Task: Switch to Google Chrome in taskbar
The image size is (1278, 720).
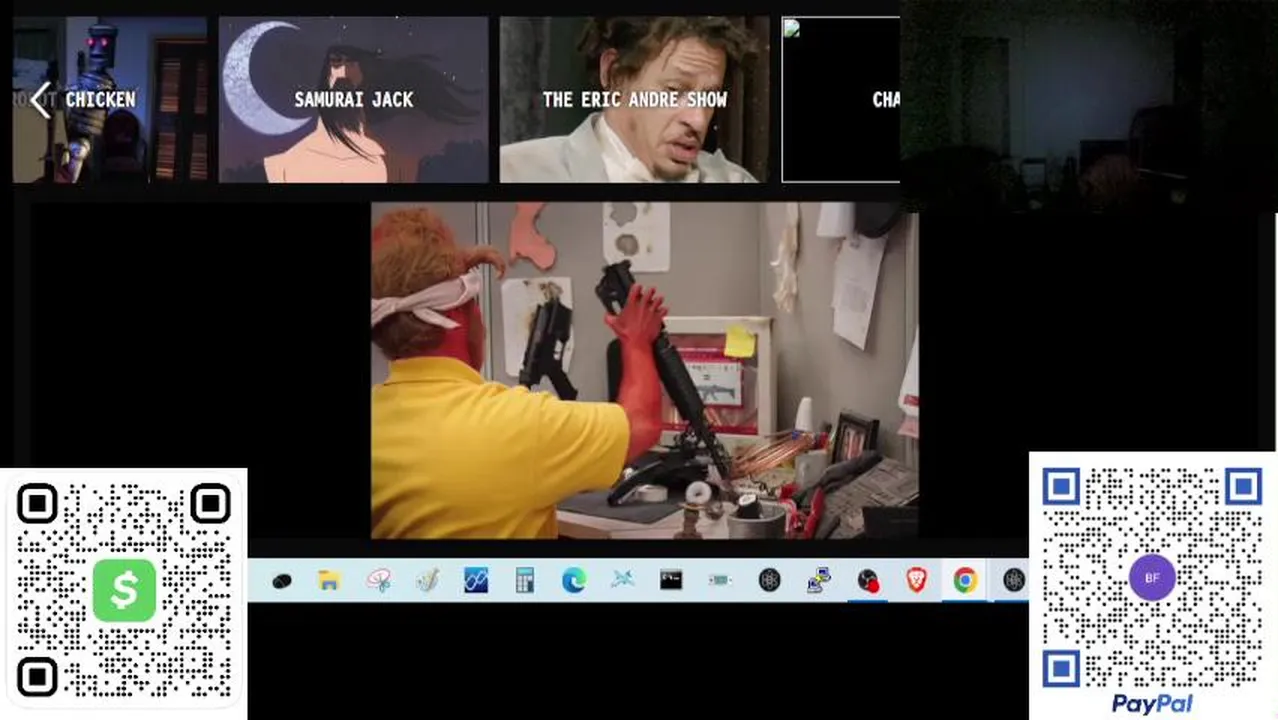Action: pyautogui.click(x=965, y=580)
